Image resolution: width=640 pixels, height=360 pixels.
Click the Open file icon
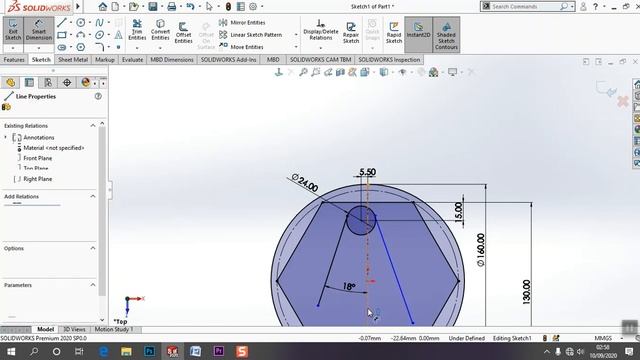(x=133, y=7)
